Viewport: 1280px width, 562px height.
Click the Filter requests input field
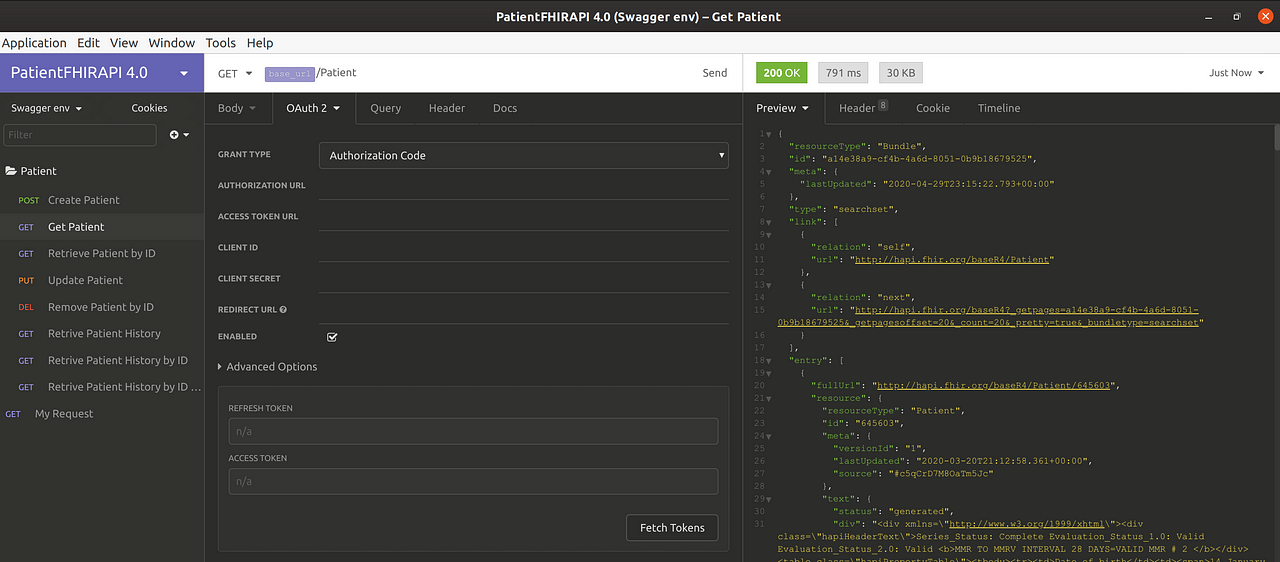pos(80,134)
